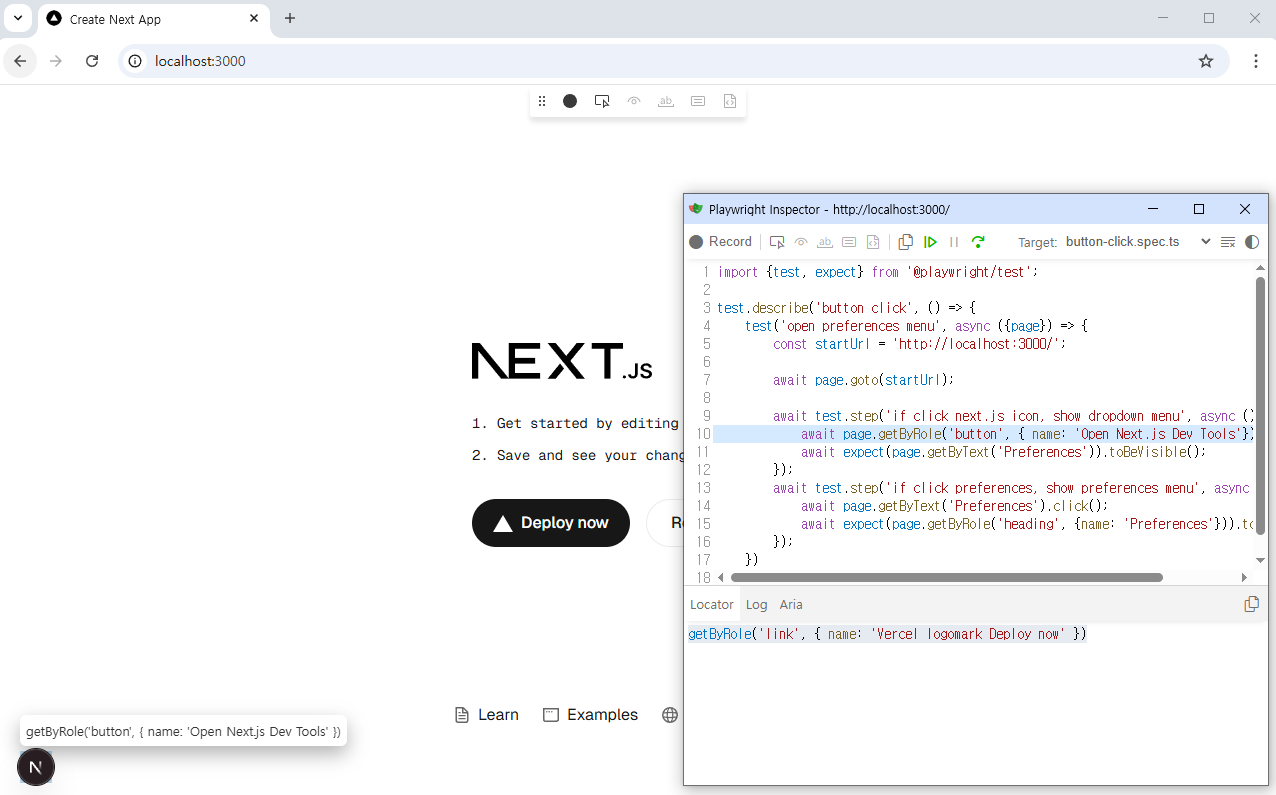Switch to the Locator tab
The width and height of the screenshot is (1276, 795).
pos(712,605)
